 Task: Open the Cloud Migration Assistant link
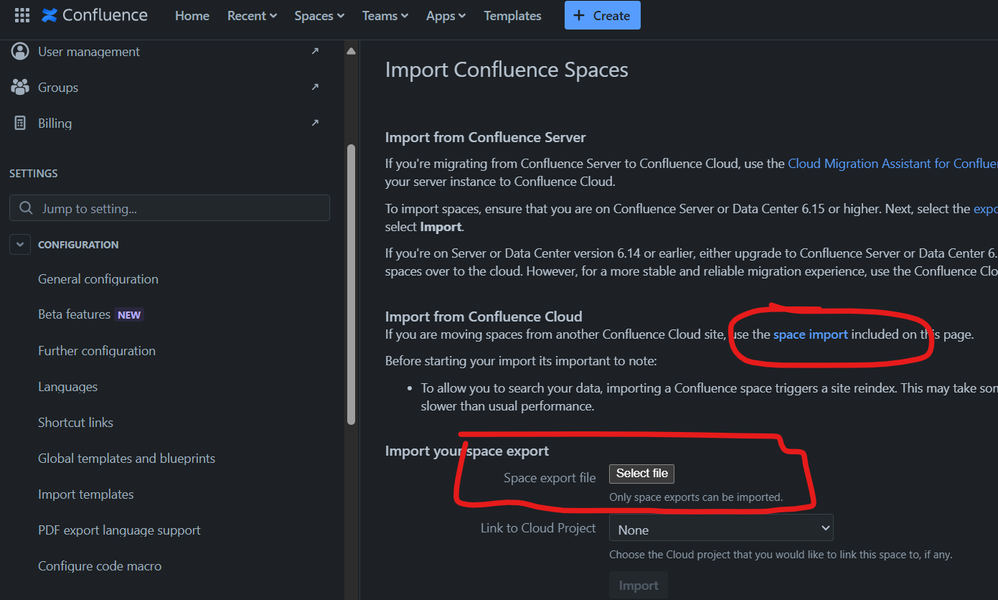pos(889,163)
